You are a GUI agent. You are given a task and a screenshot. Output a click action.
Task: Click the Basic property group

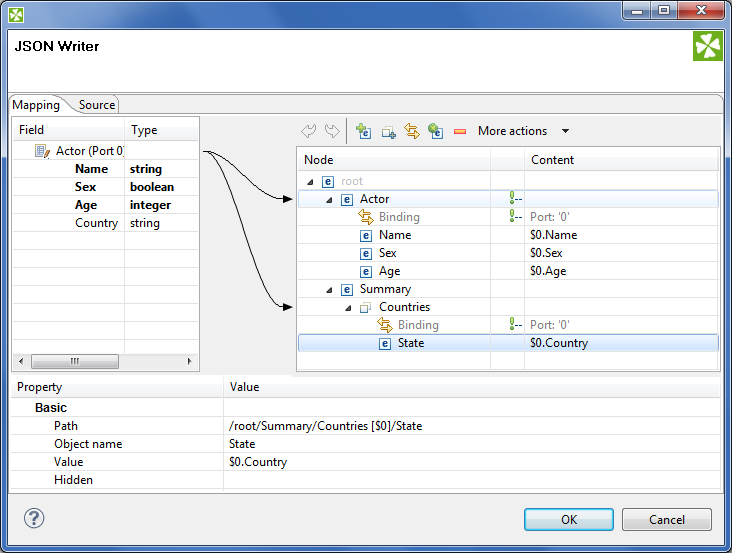pyautogui.click(x=51, y=408)
